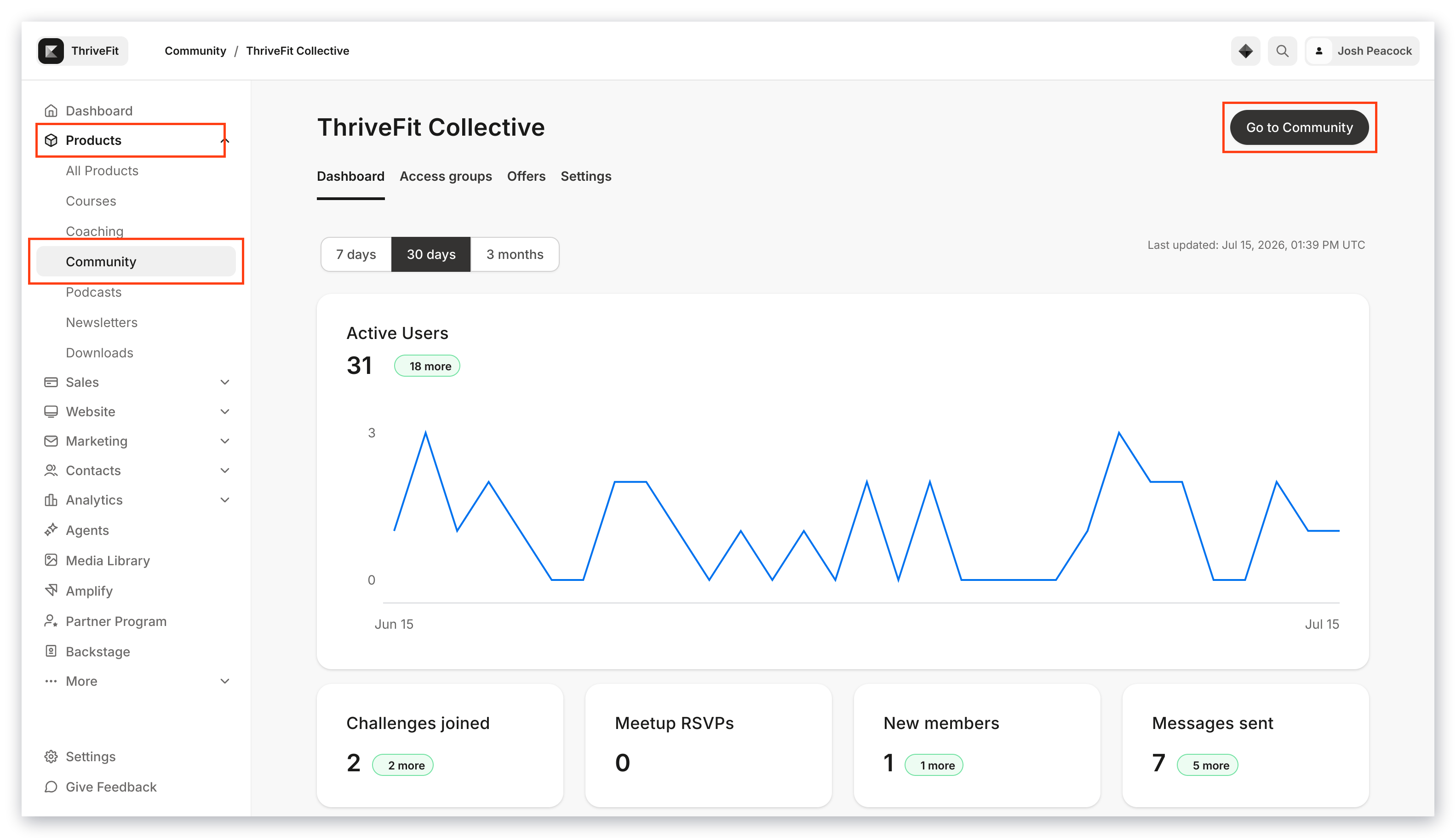Open the diamond-shaped assistant icon in header

point(1245,51)
